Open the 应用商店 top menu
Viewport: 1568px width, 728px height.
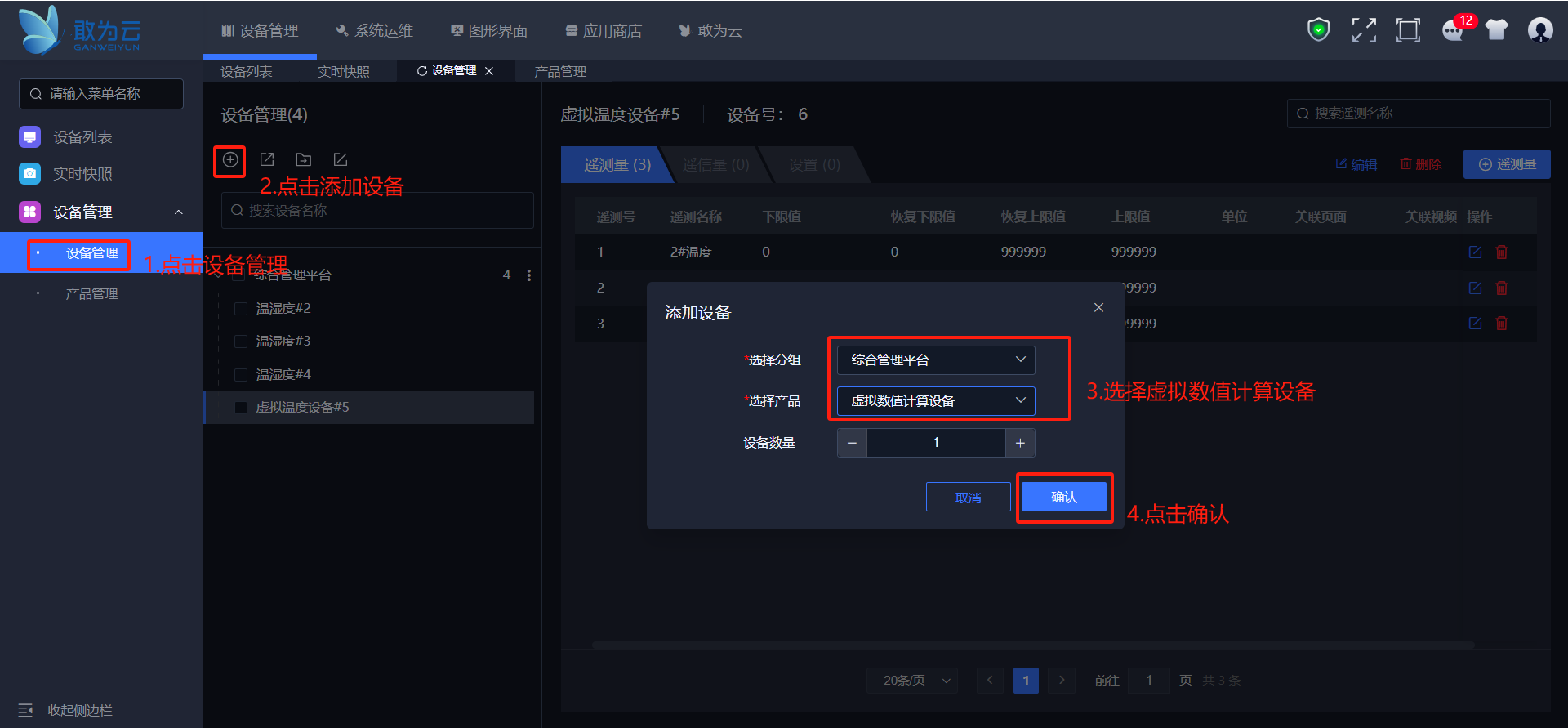[604, 30]
